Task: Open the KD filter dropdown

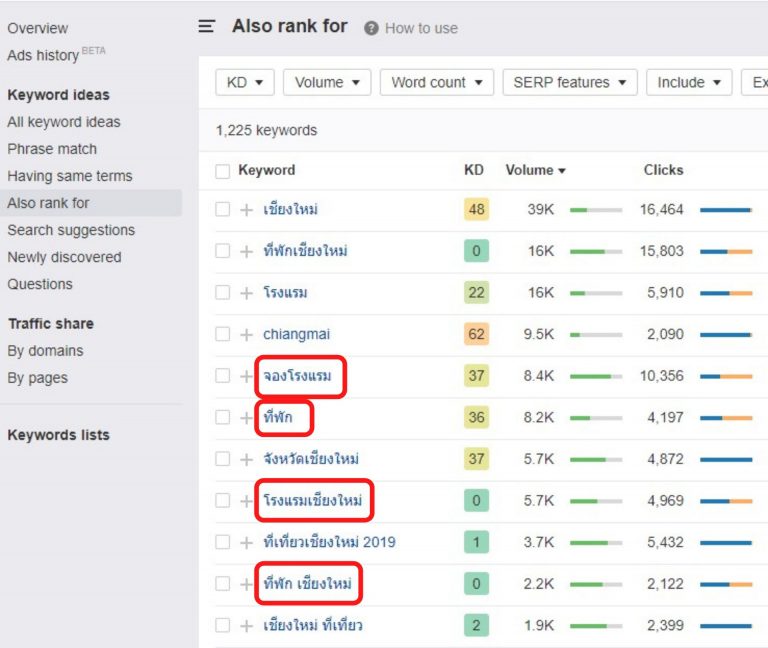Action: 245,83
